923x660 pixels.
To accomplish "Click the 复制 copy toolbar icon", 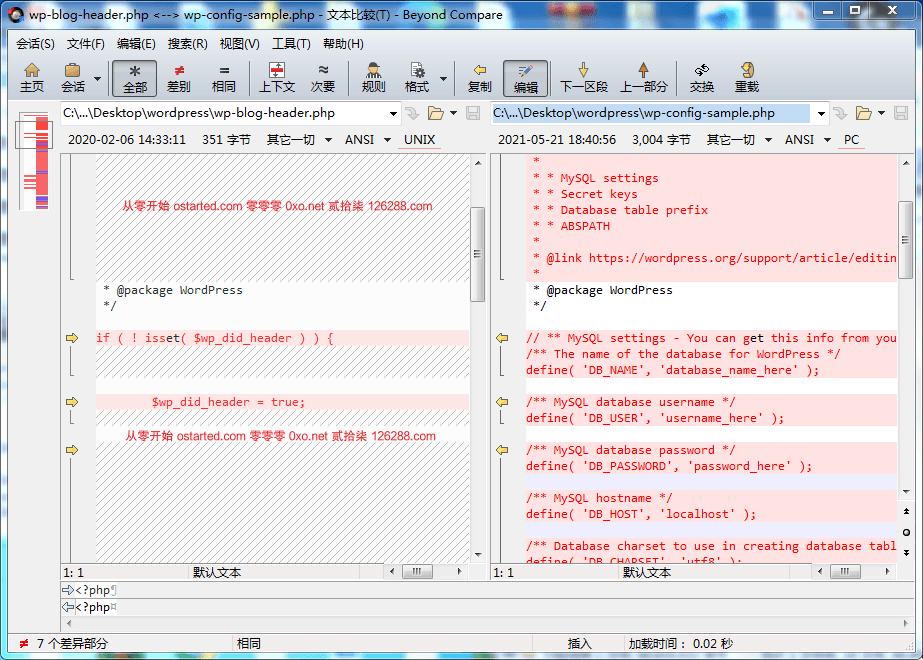I will 479,78.
